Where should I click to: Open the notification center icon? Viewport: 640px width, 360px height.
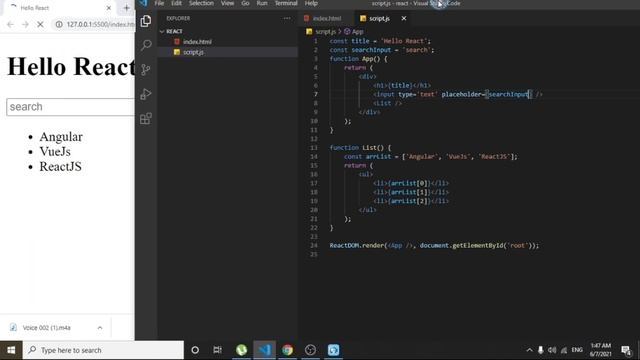(626, 350)
